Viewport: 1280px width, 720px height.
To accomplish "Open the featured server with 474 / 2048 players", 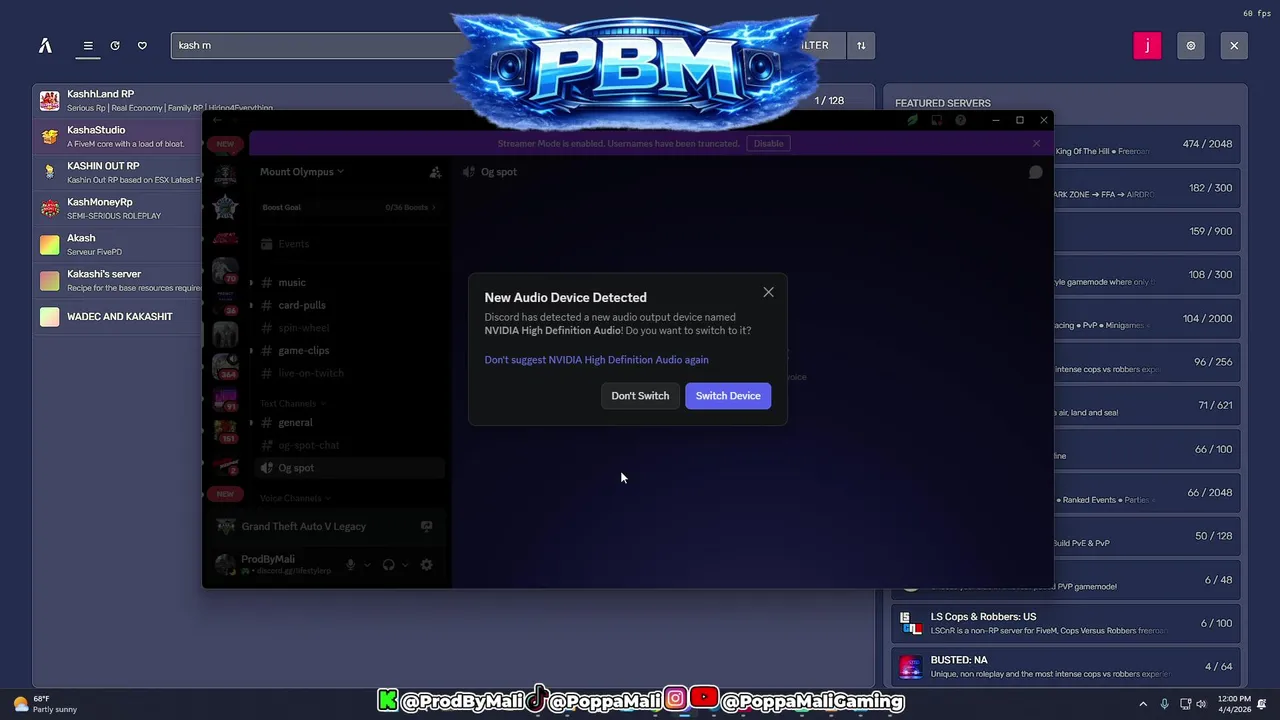I will click(x=1147, y=144).
